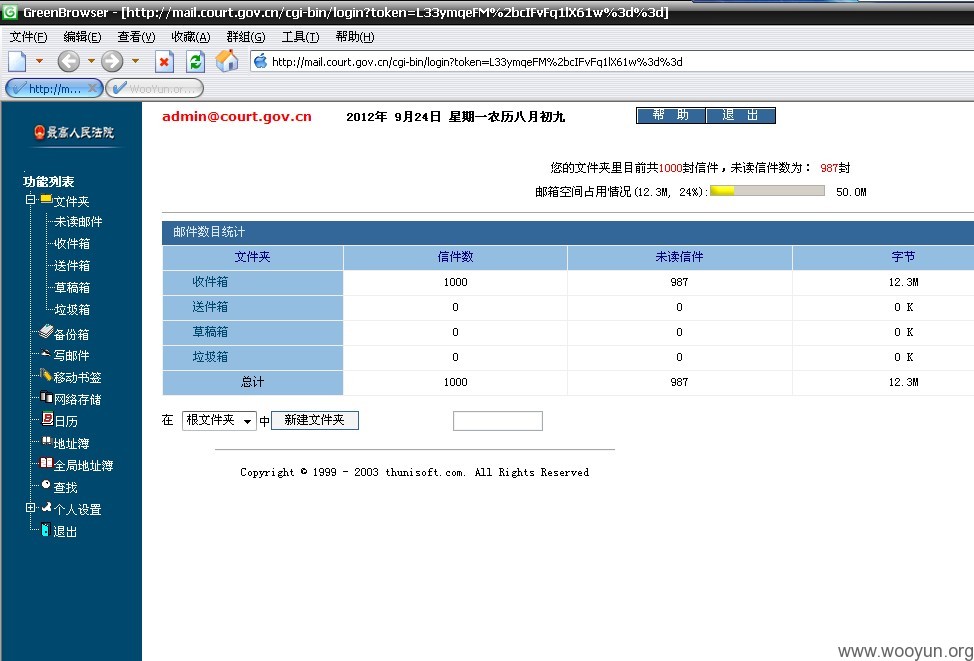
Task: Open 草稿箱 in the statistics table
Action: [x=210, y=332]
